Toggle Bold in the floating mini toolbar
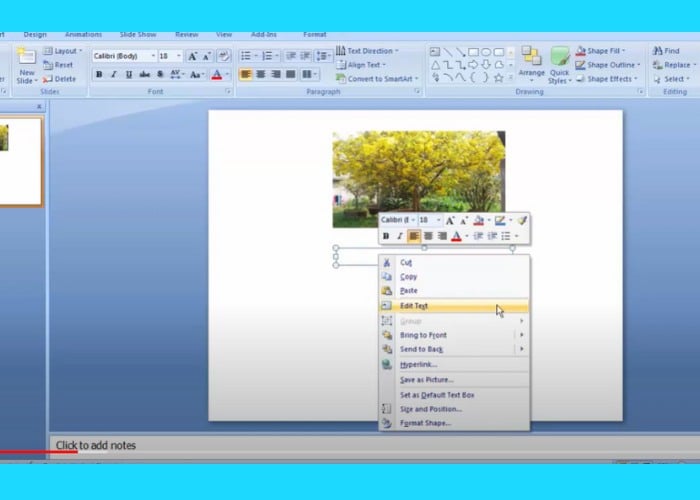 (386, 236)
